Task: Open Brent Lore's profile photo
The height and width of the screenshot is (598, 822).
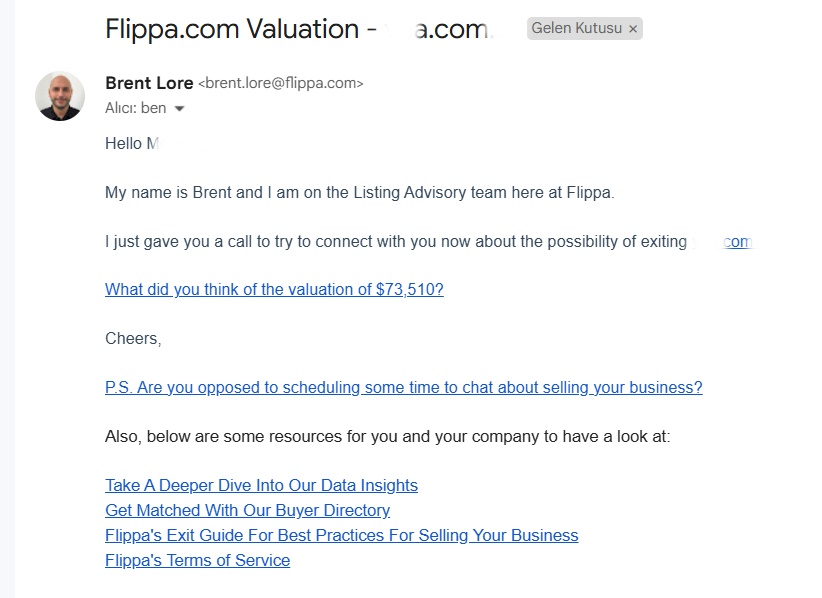Action: coord(60,96)
